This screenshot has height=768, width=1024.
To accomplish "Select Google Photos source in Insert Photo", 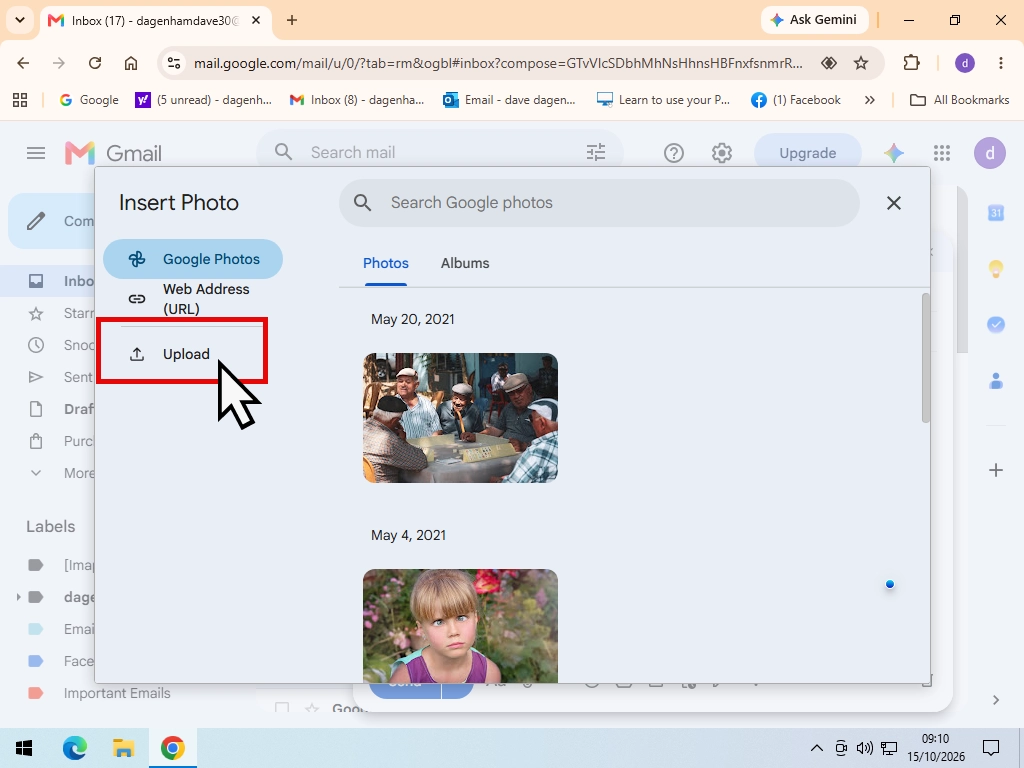I will pos(193,259).
